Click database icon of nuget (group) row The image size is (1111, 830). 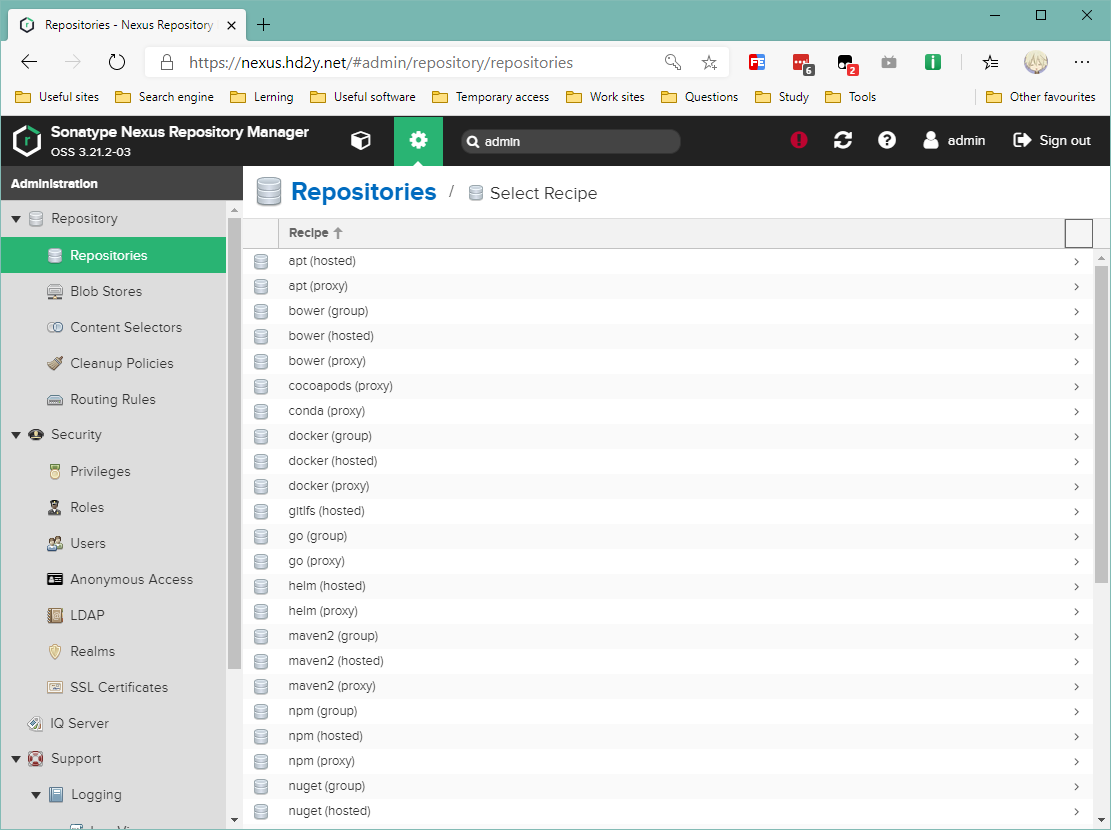click(x=261, y=786)
